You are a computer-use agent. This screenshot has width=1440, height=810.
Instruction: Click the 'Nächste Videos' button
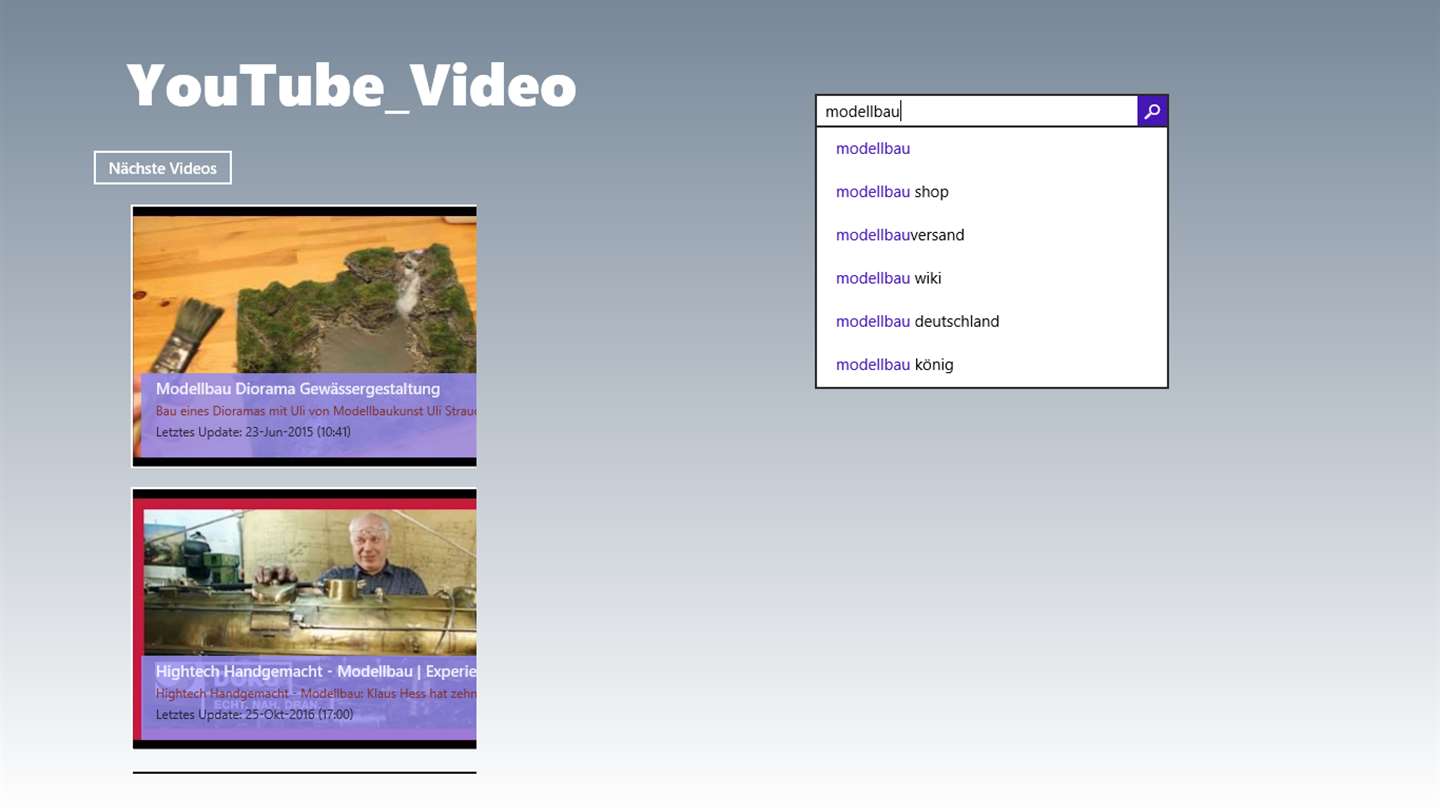point(163,168)
